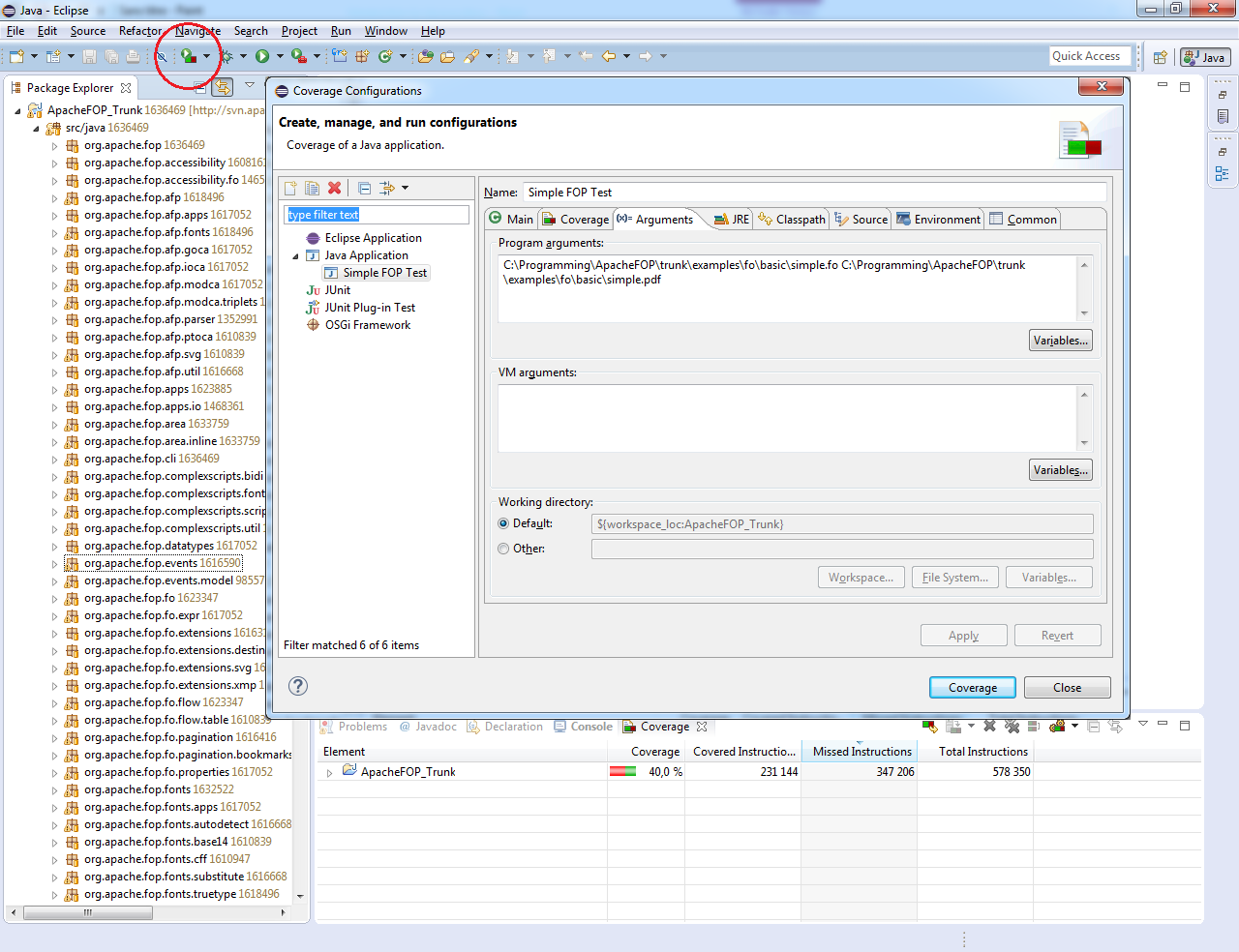Click New launch configuration icon in dialog
1239x952 pixels.
point(290,188)
